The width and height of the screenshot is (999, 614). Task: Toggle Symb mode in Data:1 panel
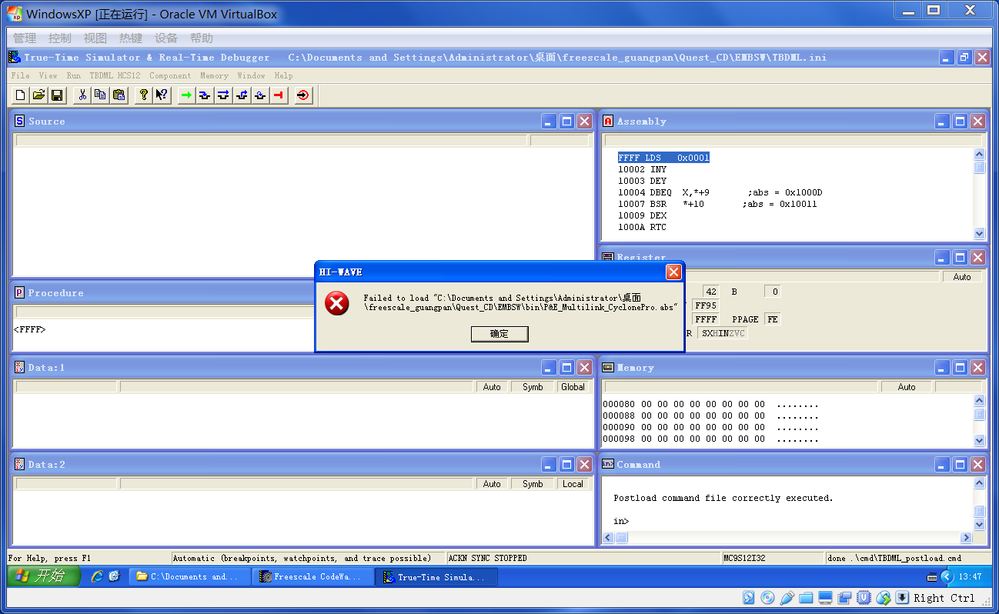point(533,387)
